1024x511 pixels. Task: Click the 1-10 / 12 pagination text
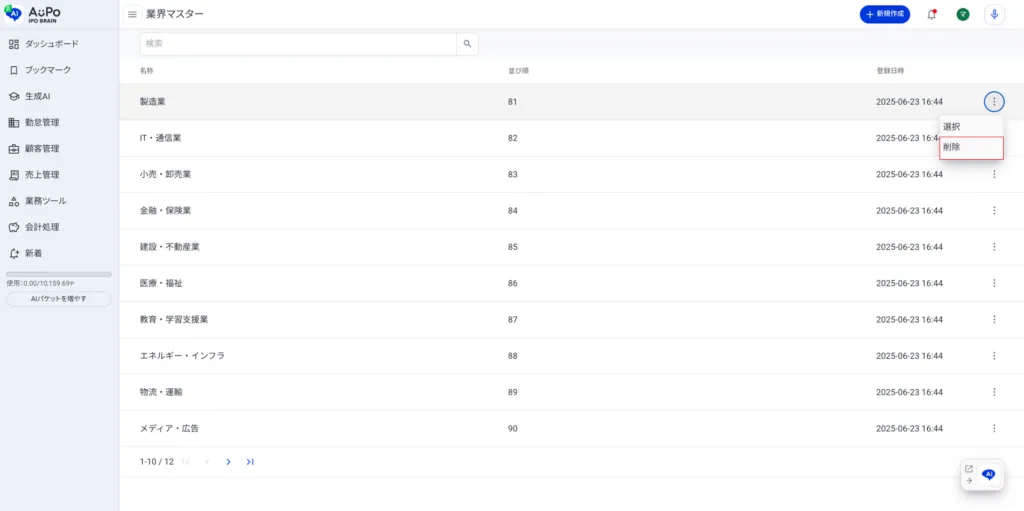click(x=157, y=461)
